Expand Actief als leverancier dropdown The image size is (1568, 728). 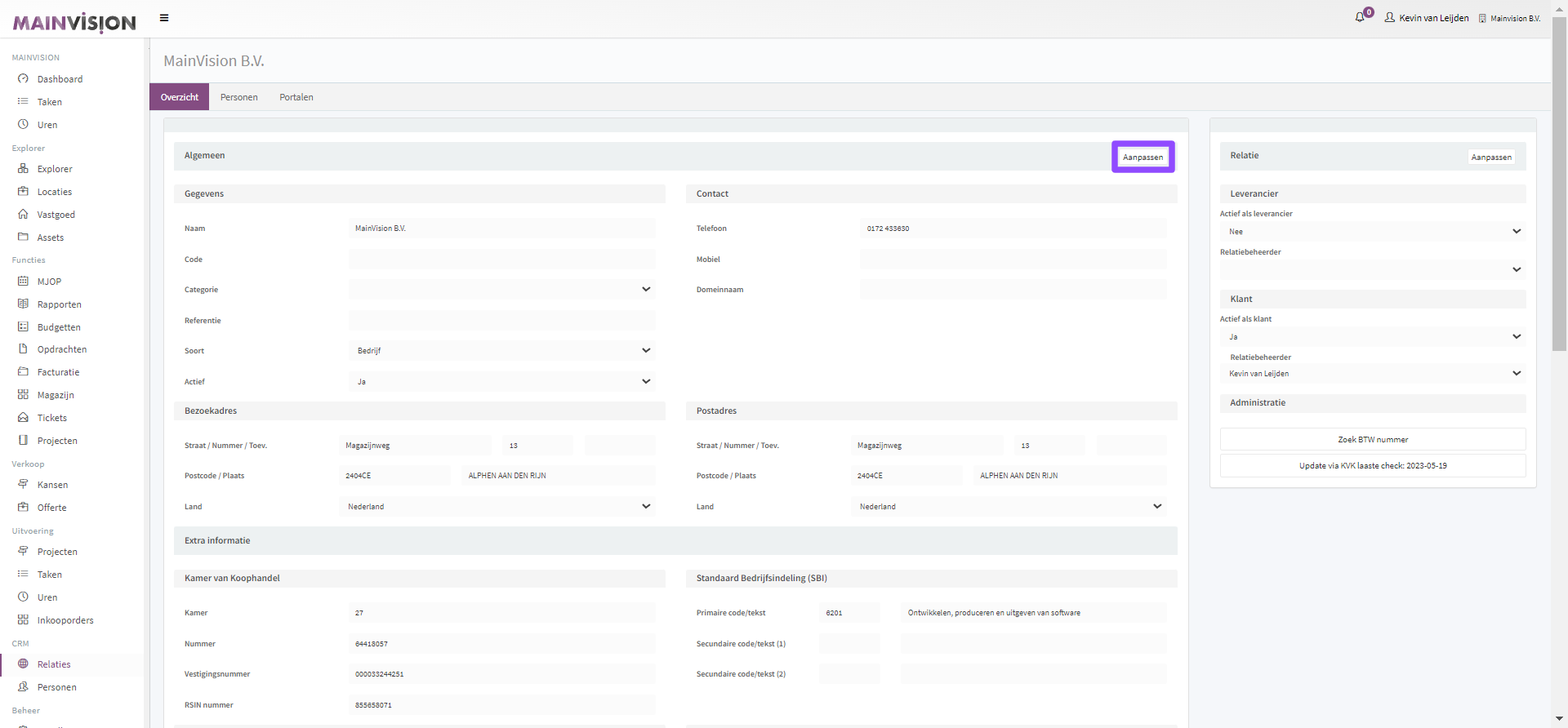(1373, 232)
